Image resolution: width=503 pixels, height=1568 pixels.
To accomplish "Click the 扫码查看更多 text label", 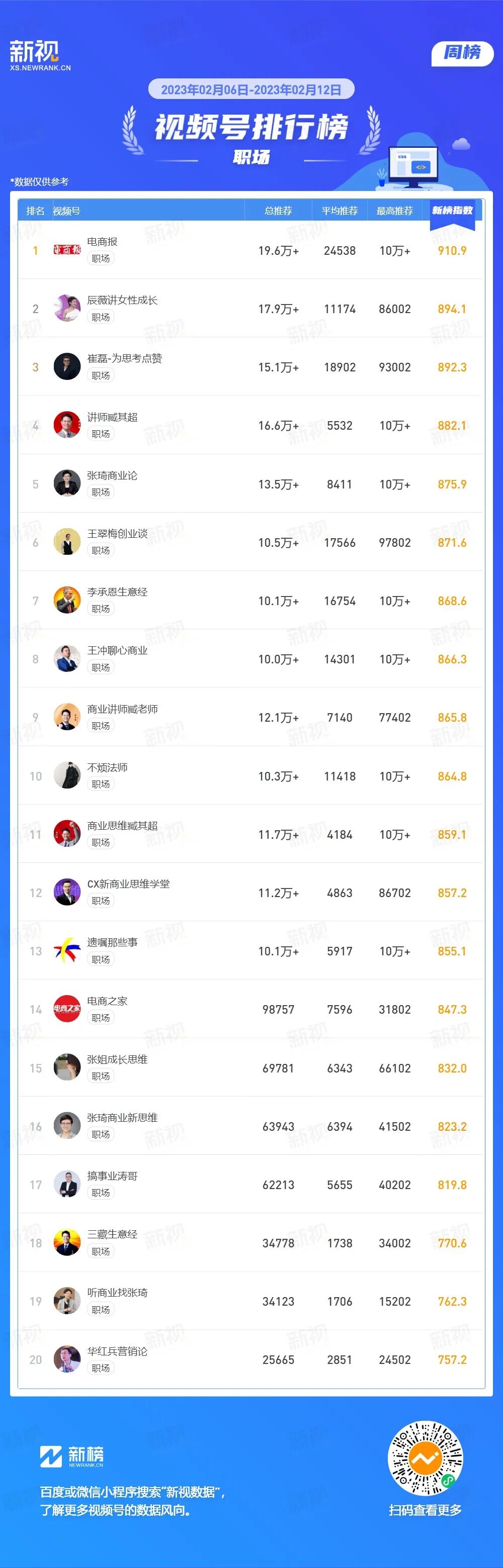I will (x=425, y=1510).
